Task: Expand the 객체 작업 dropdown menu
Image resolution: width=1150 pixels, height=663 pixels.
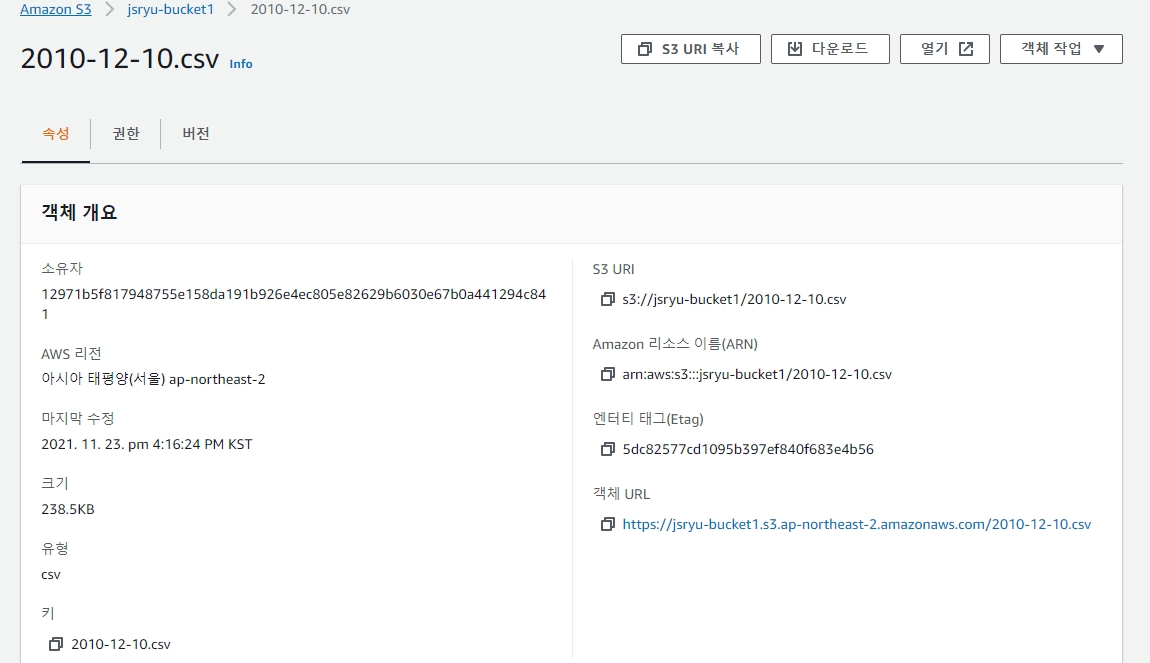Action: click(1060, 49)
